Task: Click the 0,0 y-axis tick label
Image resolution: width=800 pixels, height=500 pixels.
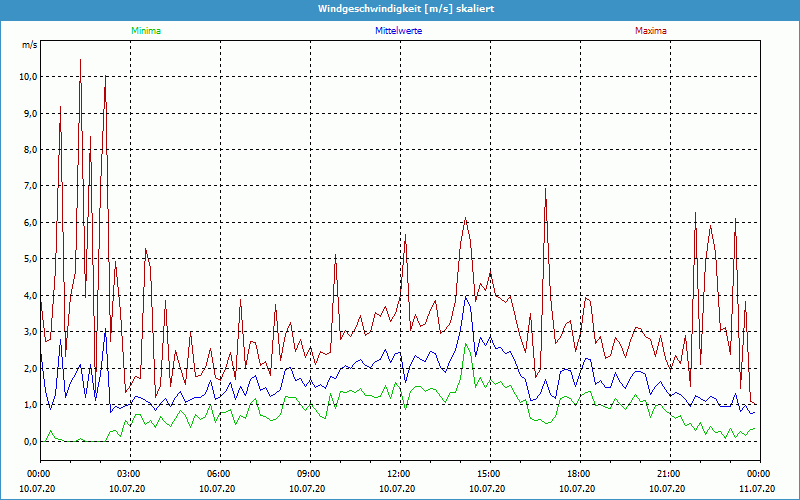Action: (30, 441)
